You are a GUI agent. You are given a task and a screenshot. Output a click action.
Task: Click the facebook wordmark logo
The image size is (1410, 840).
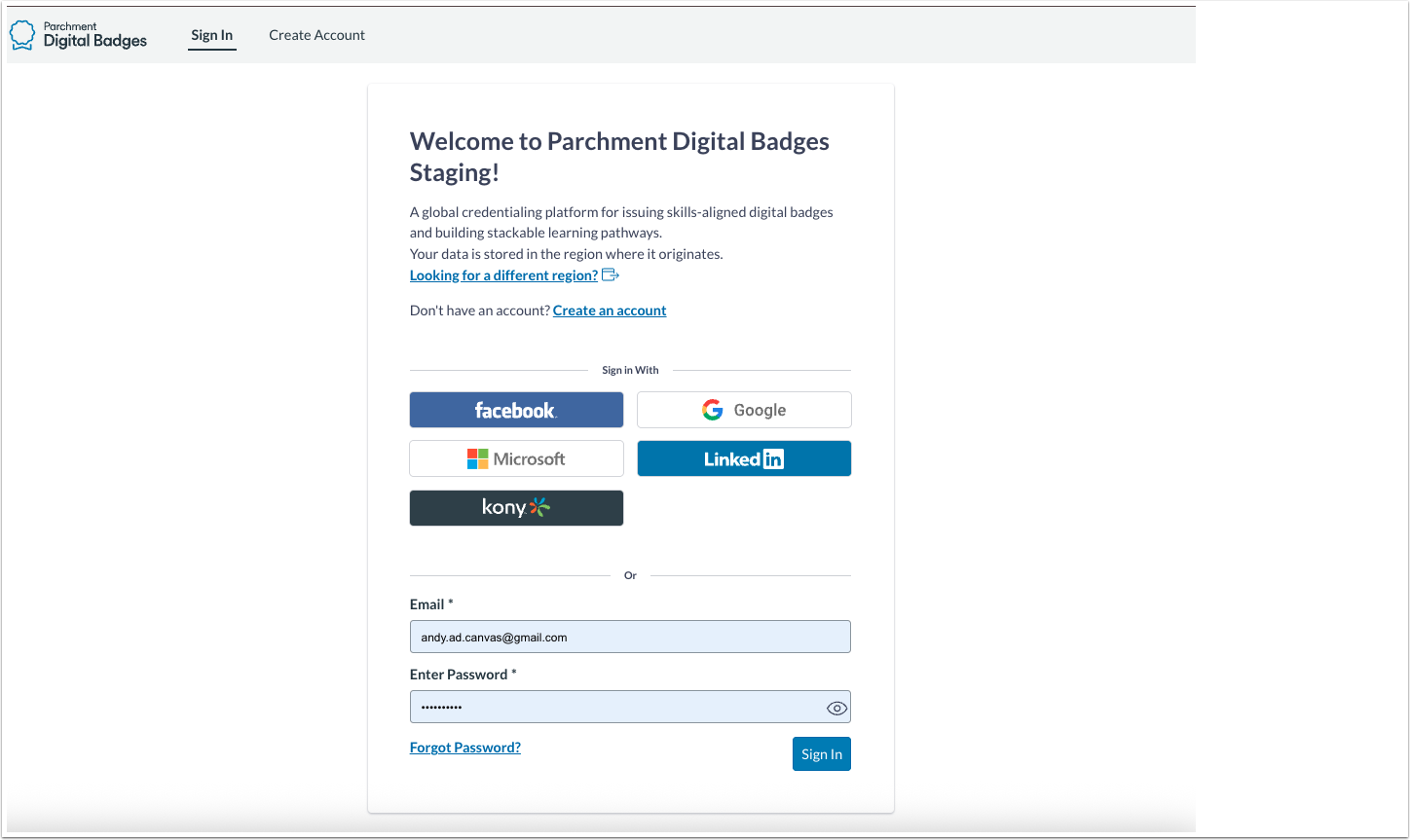click(x=516, y=409)
